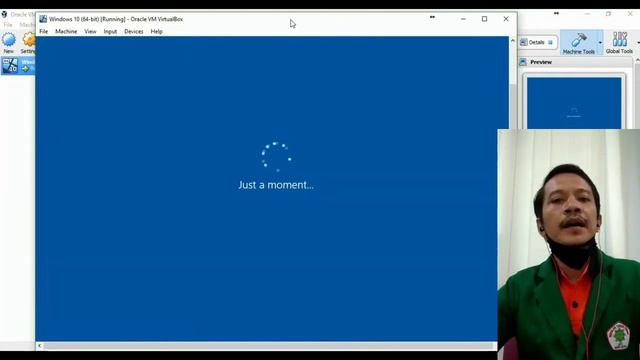640x360 pixels.
Task: Click the horizontal scrollbar left arrow
Action: click(x=40, y=346)
